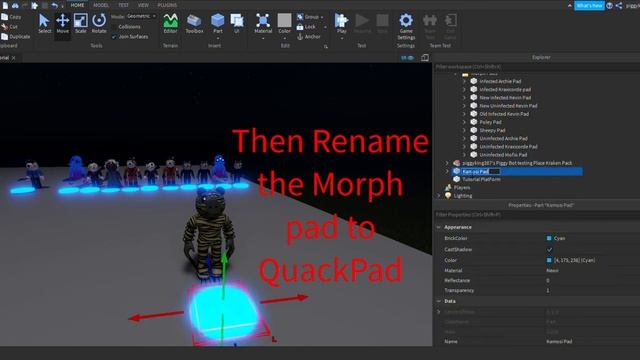Switch to the PLUGINS tab
This screenshot has height=360, width=640.
click(x=167, y=5)
